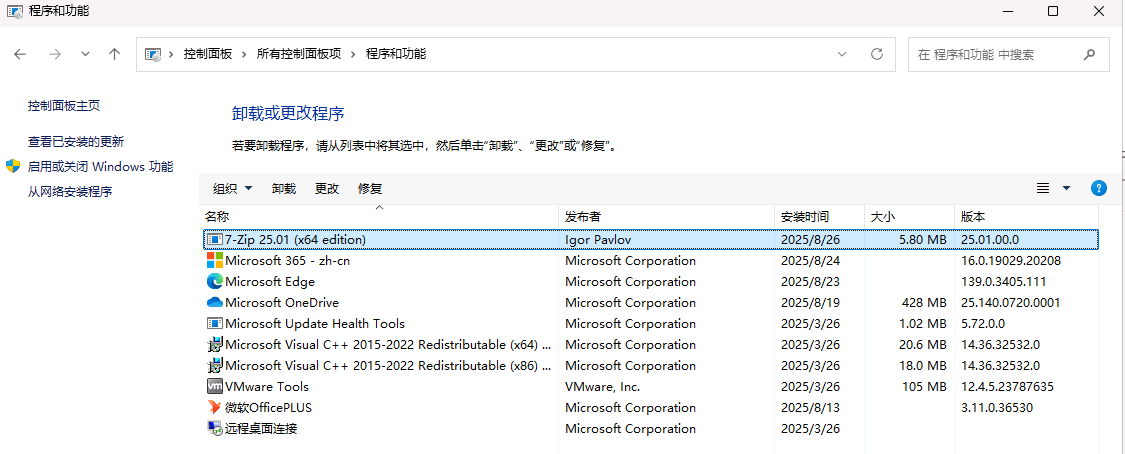The width and height of the screenshot is (1125, 454).
Task: Click the control panel icon in address bar
Action: (152, 54)
